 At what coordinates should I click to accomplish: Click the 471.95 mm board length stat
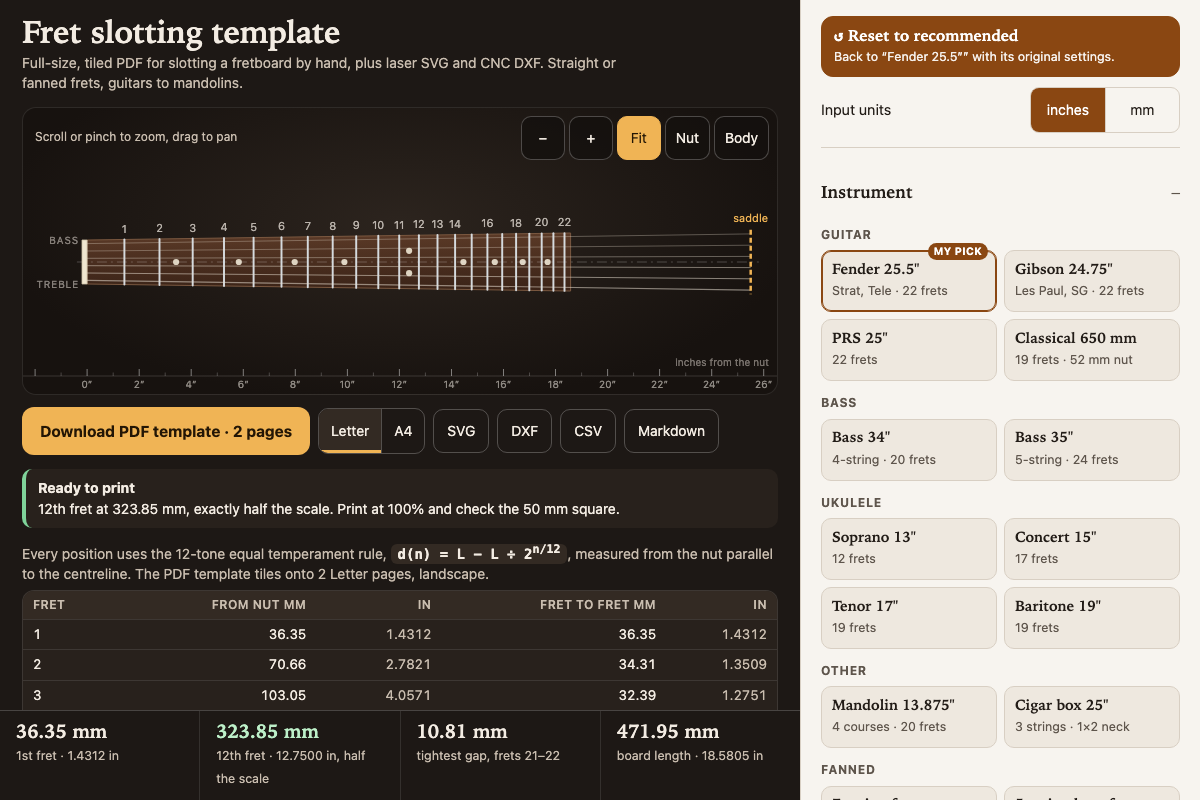click(x=700, y=755)
